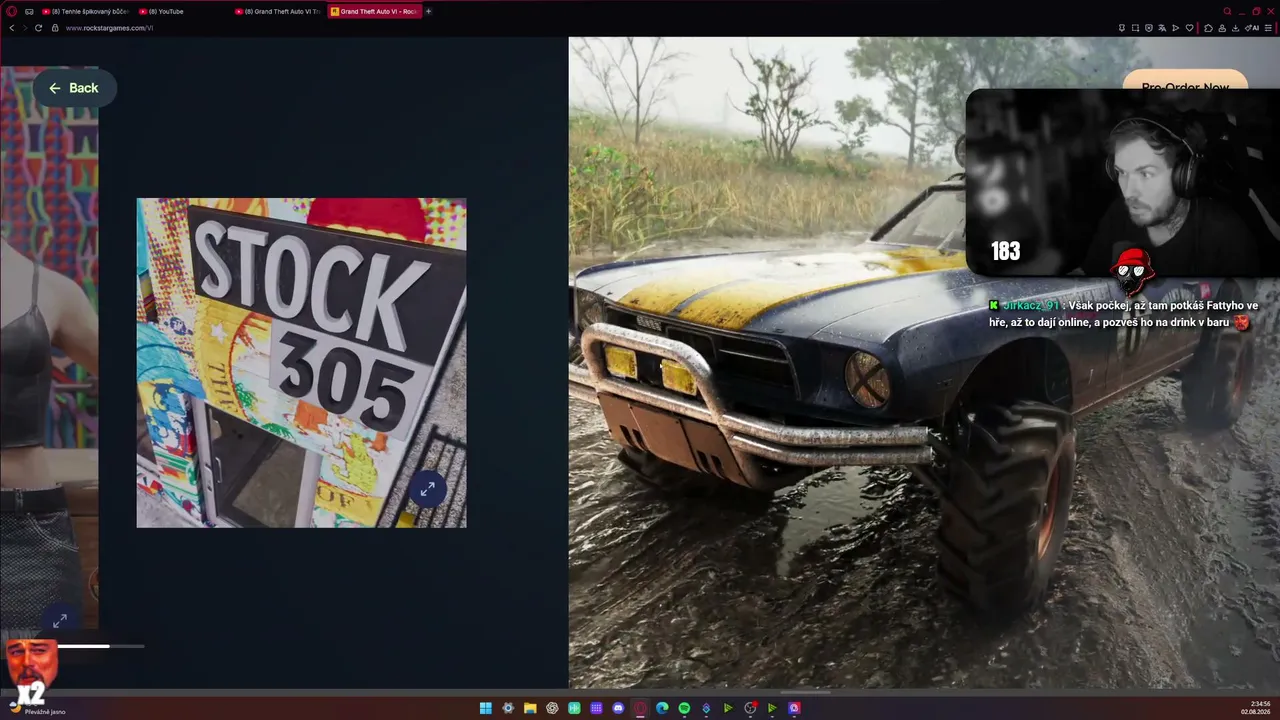Click the Pre-Order Now button
Screen dimensions: 1280x720
1185,81
